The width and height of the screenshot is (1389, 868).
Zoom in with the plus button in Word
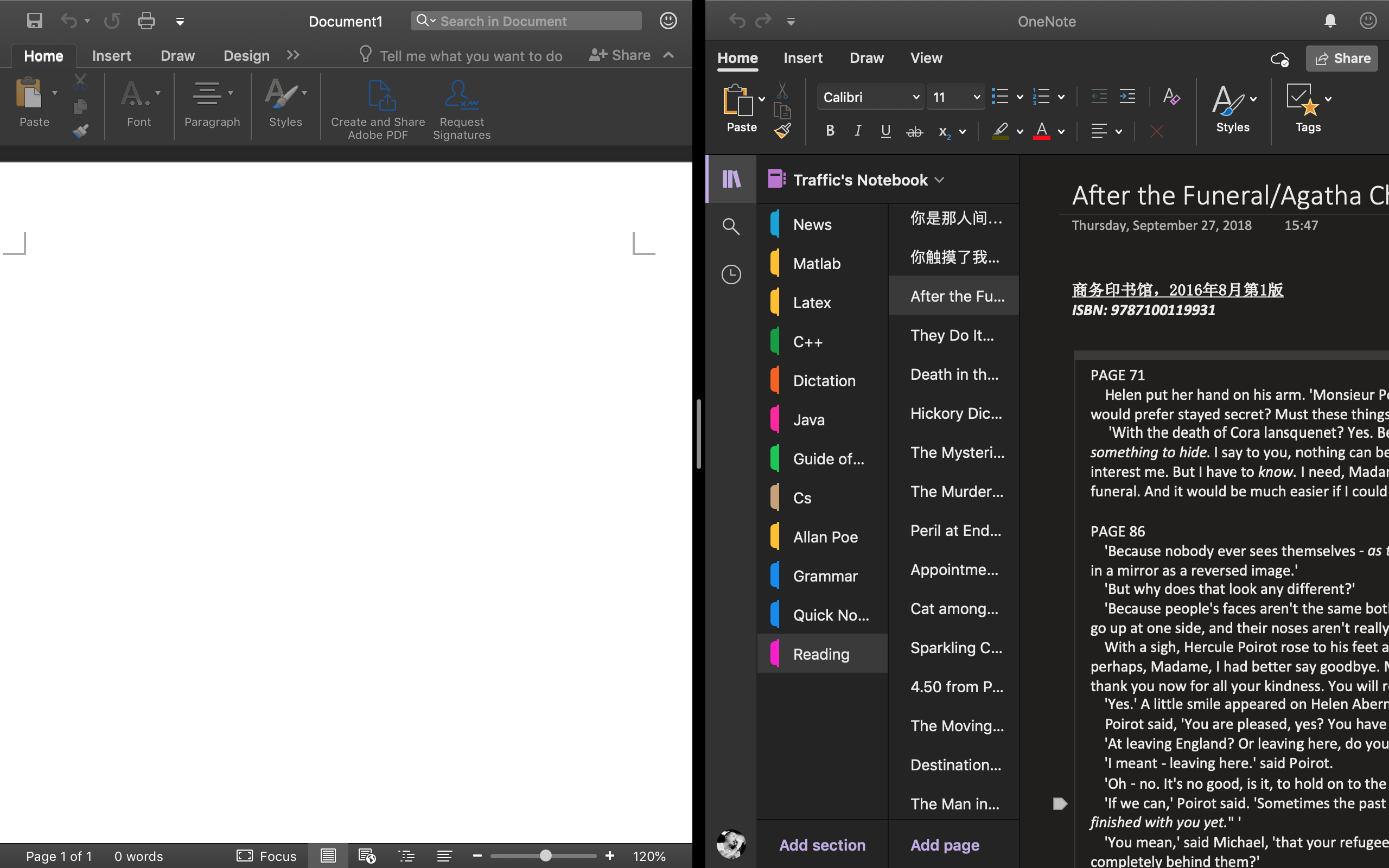point(609,856)
